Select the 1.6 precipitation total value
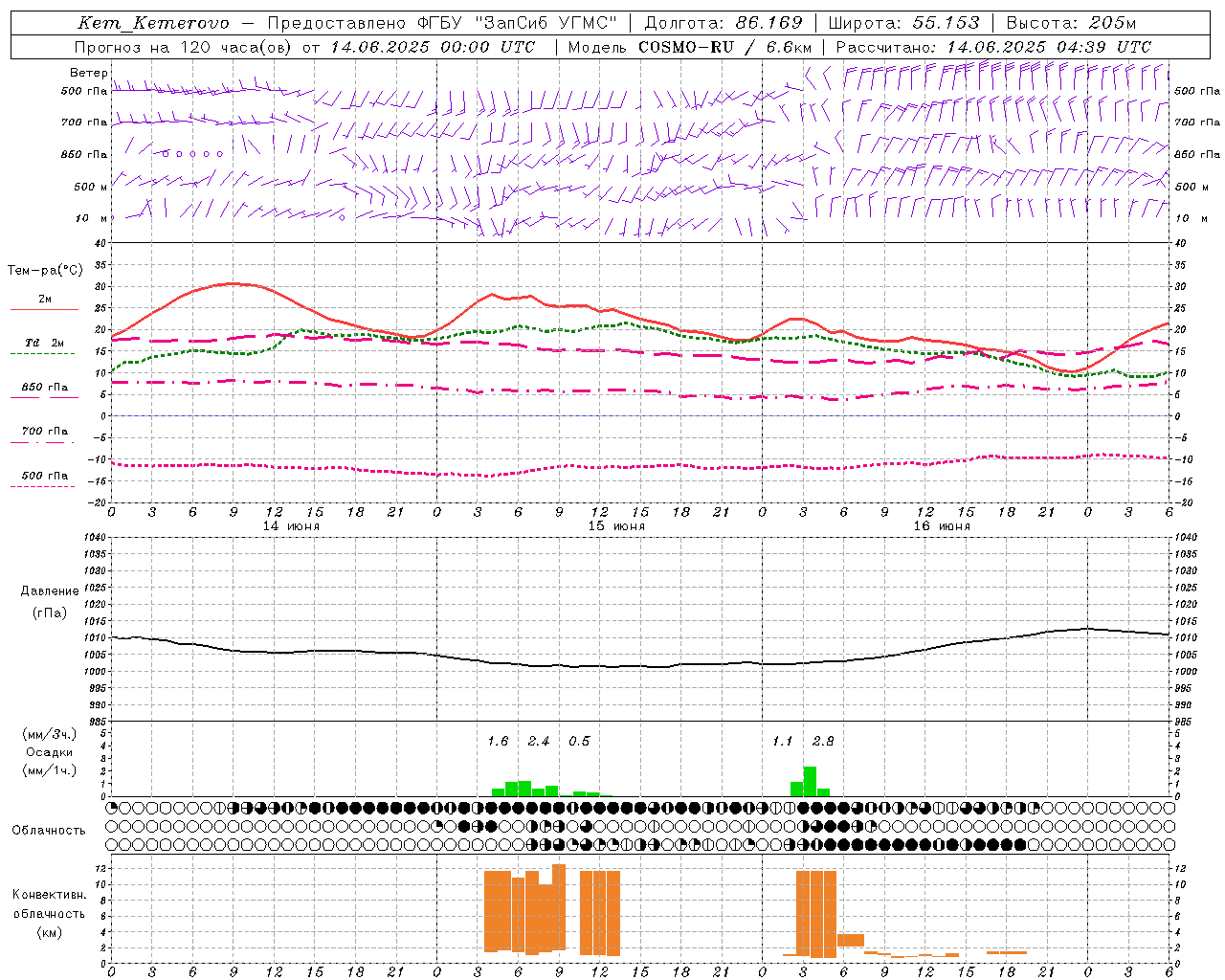Viewport: 1225px width, 980px height. tap(498, 742)
